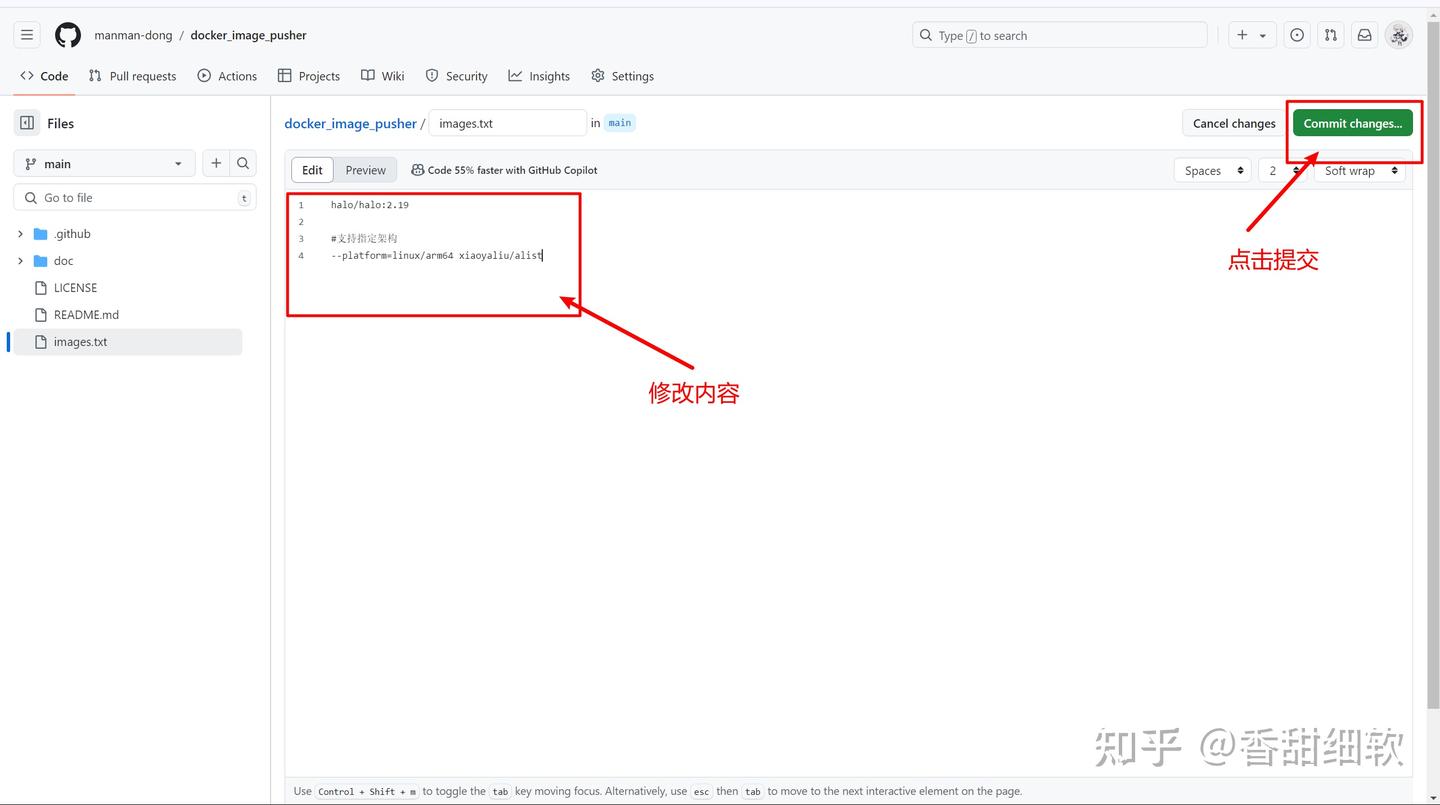Open the Soft wrap dropdown
Image resolution: width=1440 pixels, height=805 pixels.
(1358, 170)
